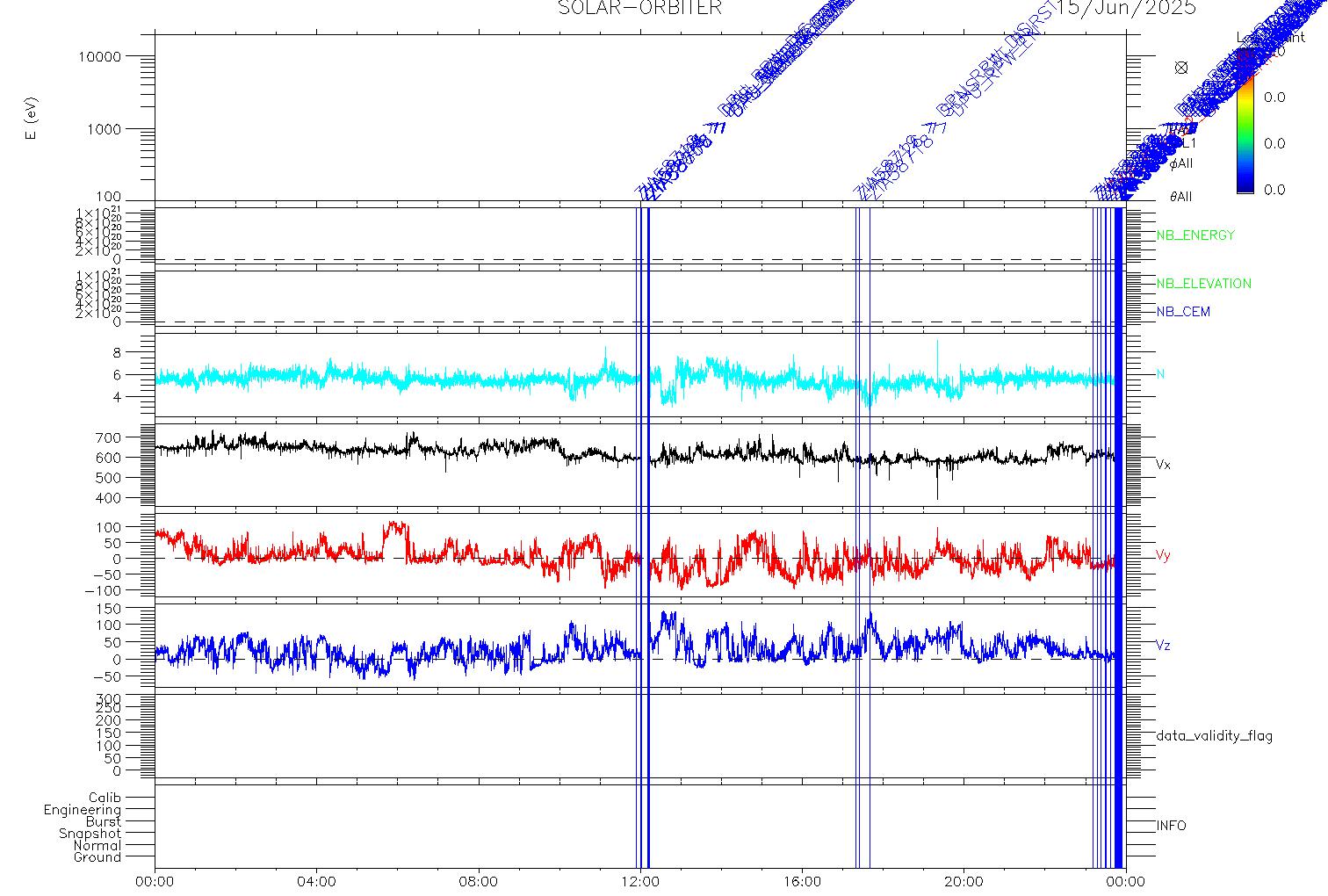Click the φAll label beside the spectrogram
This screenshot has height=896, width=1328.
(x=1180, y=163)
